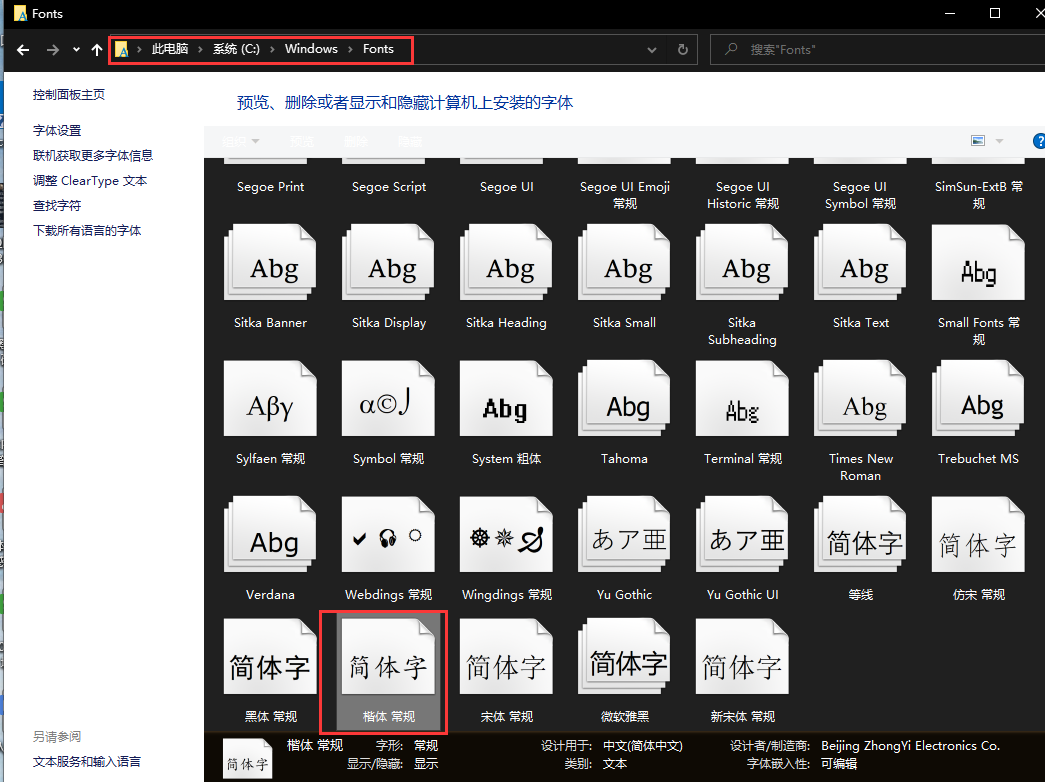The height and width of the screenshot is (782, 1045).
Task: Expand the chevron after Windows in the path
Action: tap(351, 49)
